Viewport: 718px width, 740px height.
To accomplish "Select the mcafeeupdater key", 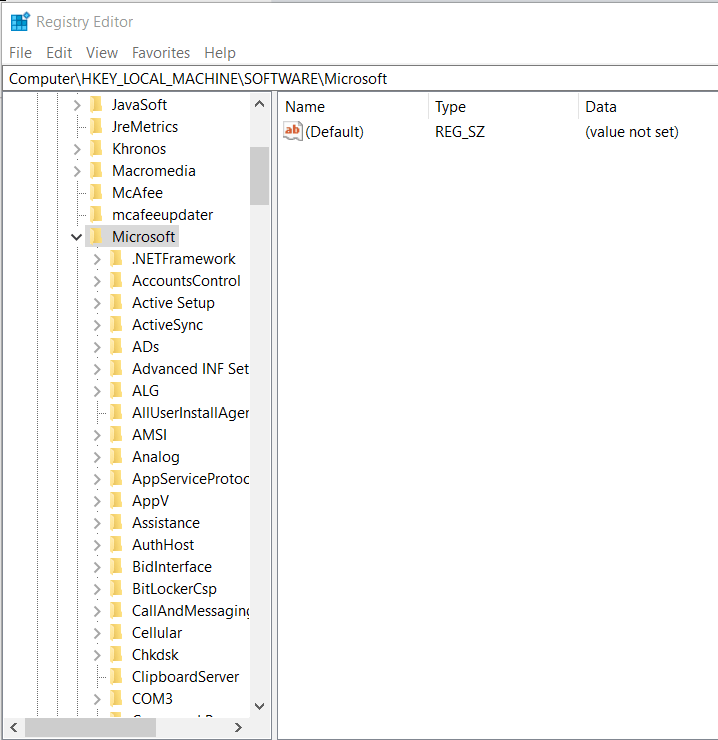I will coord(162,215).
